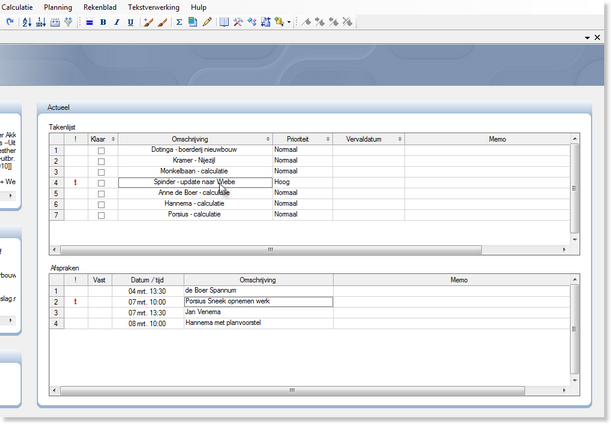Click the crossed tools icon
The width and height of the screenshot is (611, 424).
(238, 22)
